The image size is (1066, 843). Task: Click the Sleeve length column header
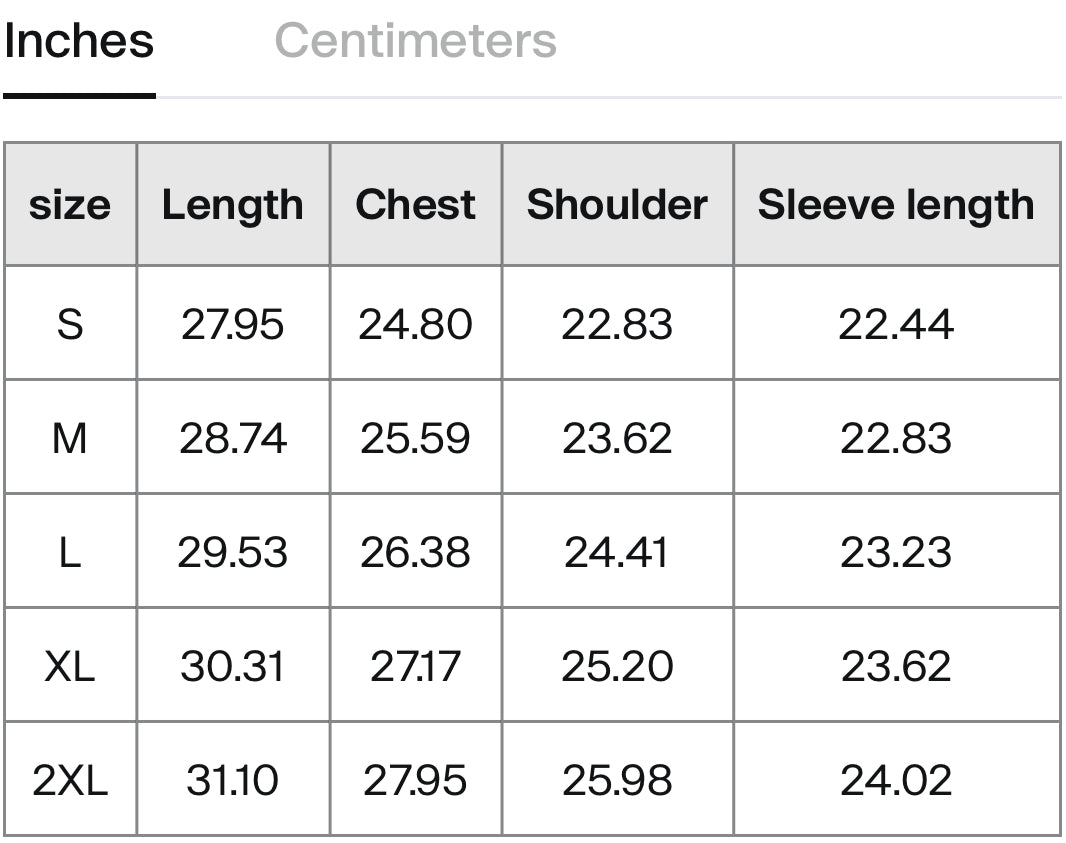point(897,204)
